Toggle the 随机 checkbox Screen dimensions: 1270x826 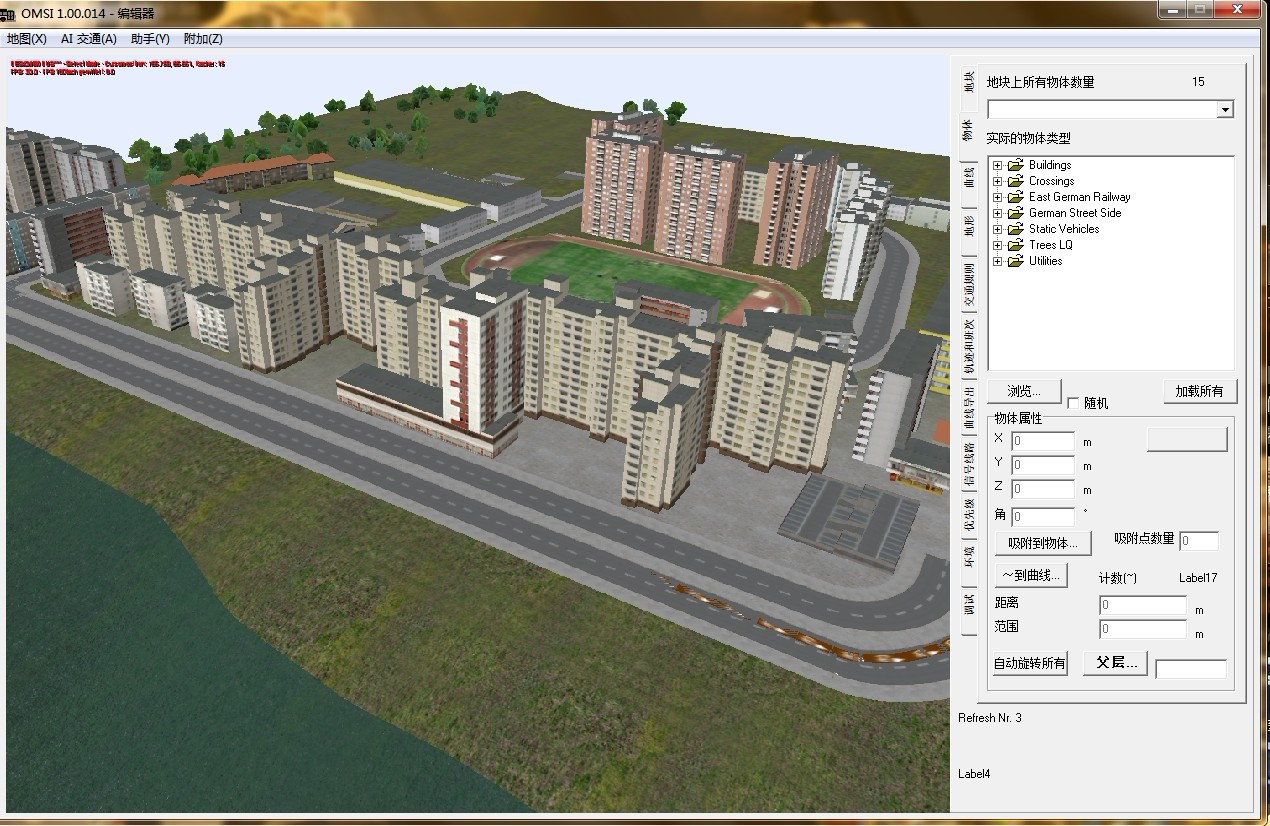click(1074, 403)
